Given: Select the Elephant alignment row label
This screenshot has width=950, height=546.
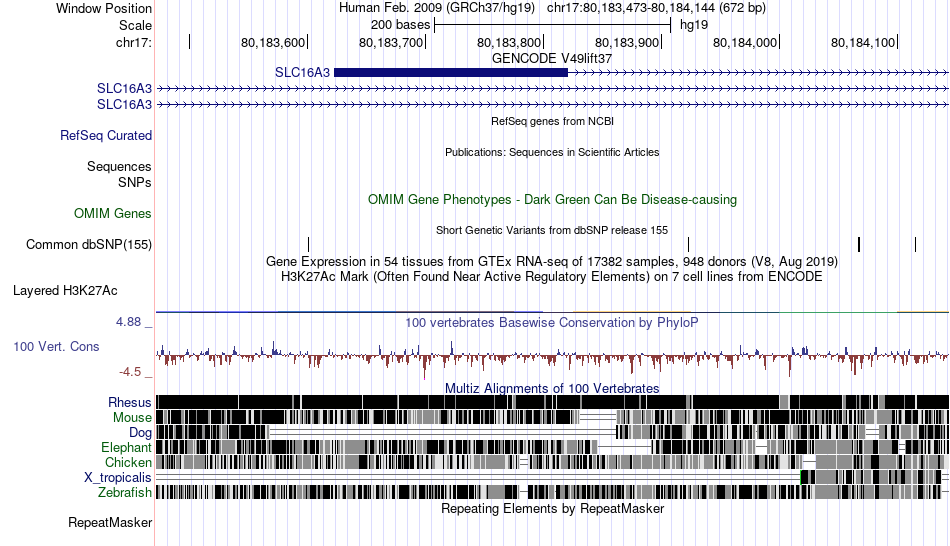Looking at the screenshot, I should point(126,447).
